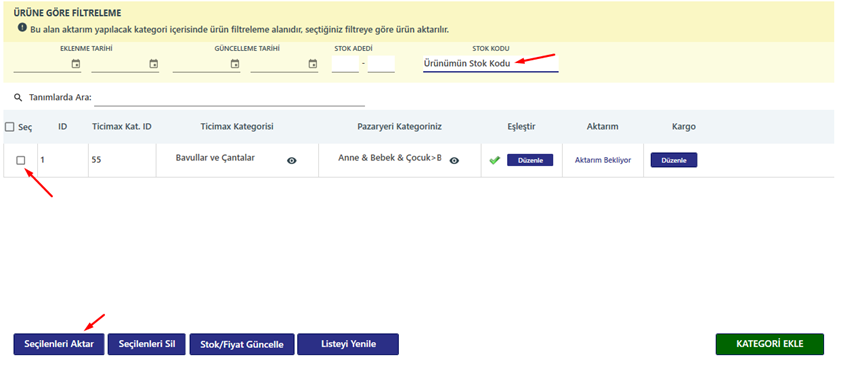Image resolution: width=841 pixels, height=368 pixels.
Task: Focus the Stok Kodu input field
Action: [x=490, y=64]
